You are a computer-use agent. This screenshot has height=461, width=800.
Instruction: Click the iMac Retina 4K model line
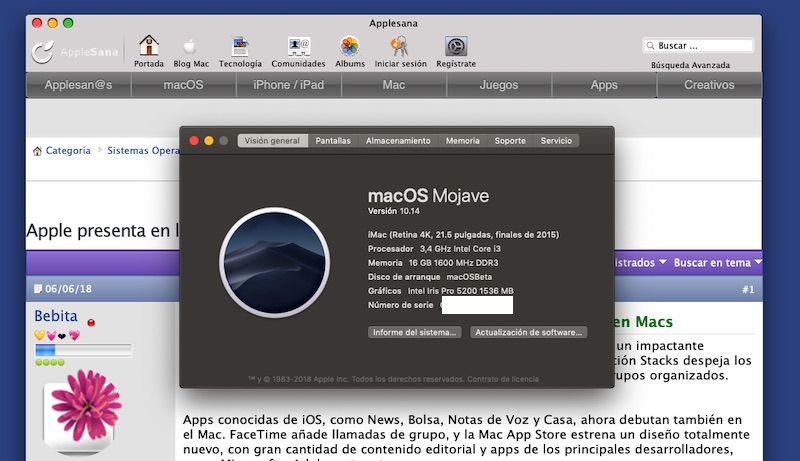click(463, 235)
